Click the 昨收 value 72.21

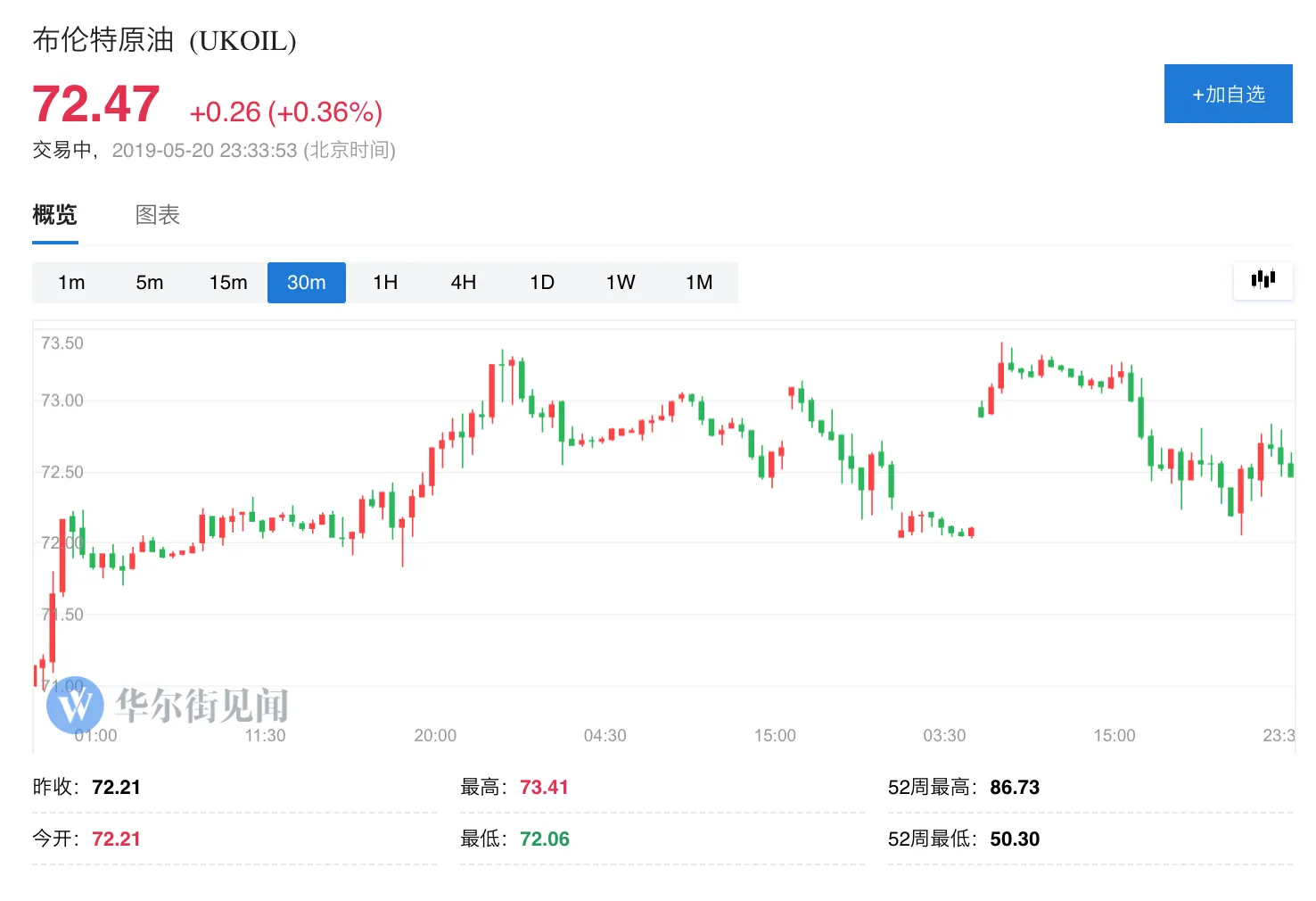click(116, 787)
